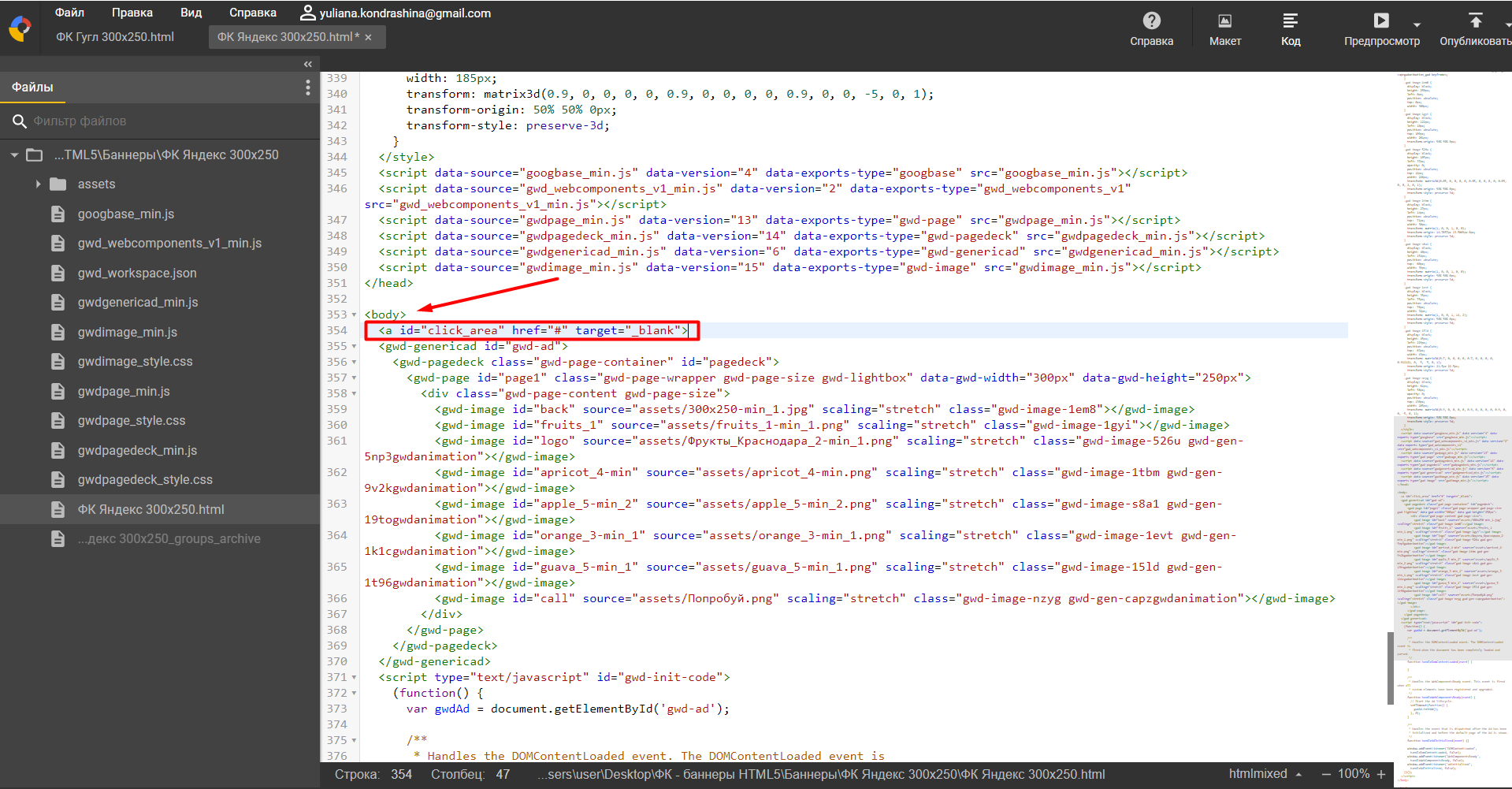Select gwdpagedeck_style.css file
This screenshot has width=1512, height=789.
(x=145, y=480)
